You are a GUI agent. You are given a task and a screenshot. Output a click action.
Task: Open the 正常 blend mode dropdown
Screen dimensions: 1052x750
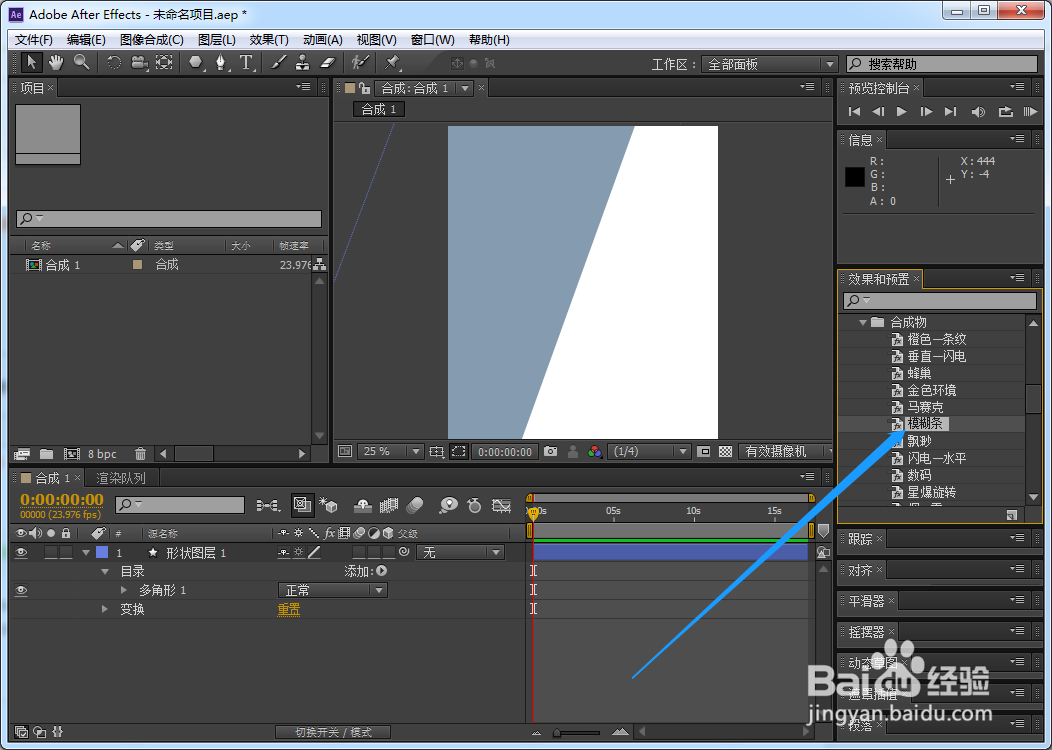[x=333, y=590]
